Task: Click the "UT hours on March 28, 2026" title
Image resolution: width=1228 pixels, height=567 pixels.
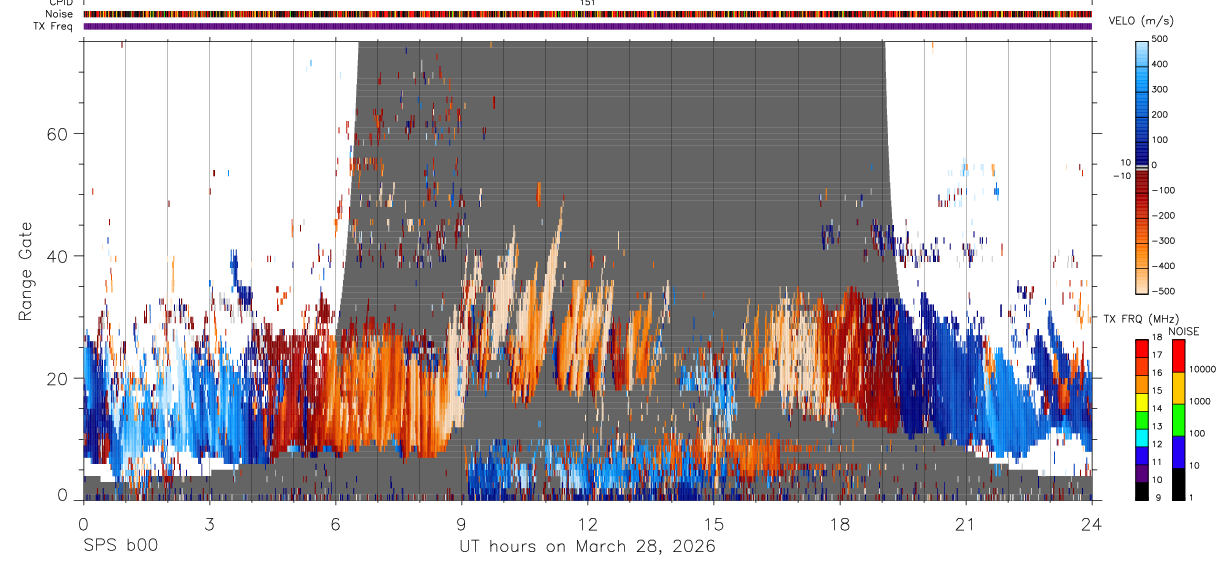Action: point(587,546)
